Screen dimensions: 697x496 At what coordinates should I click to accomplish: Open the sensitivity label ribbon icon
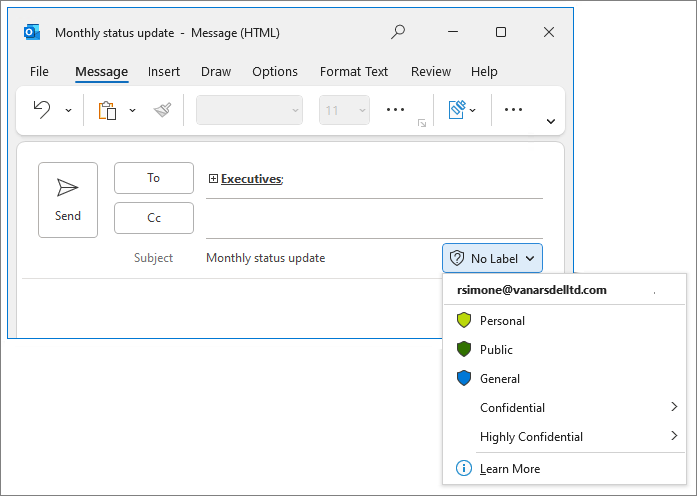(x=457, y=110)
